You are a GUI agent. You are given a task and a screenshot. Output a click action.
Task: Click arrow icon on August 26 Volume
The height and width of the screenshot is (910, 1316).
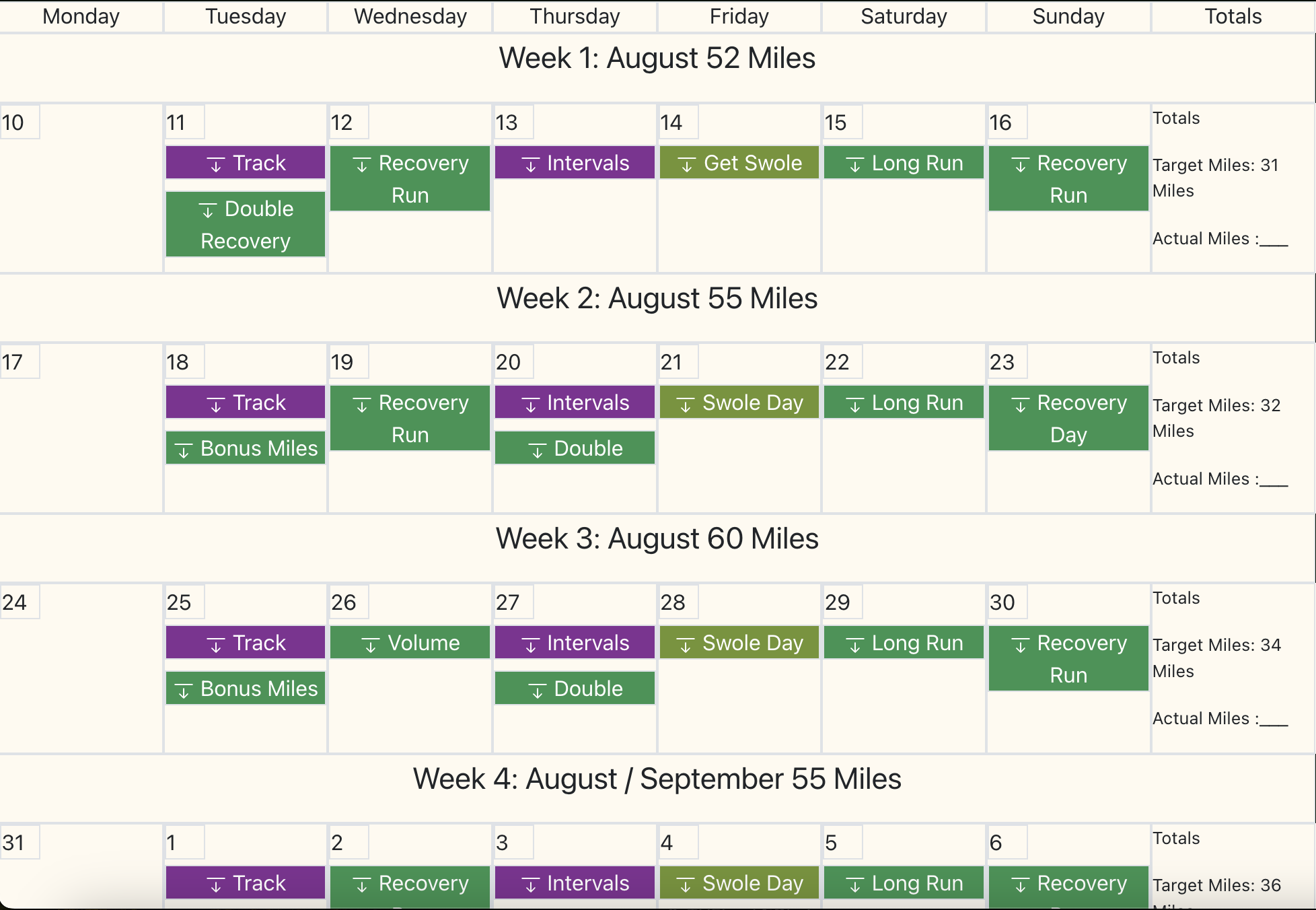coord(370,644)
